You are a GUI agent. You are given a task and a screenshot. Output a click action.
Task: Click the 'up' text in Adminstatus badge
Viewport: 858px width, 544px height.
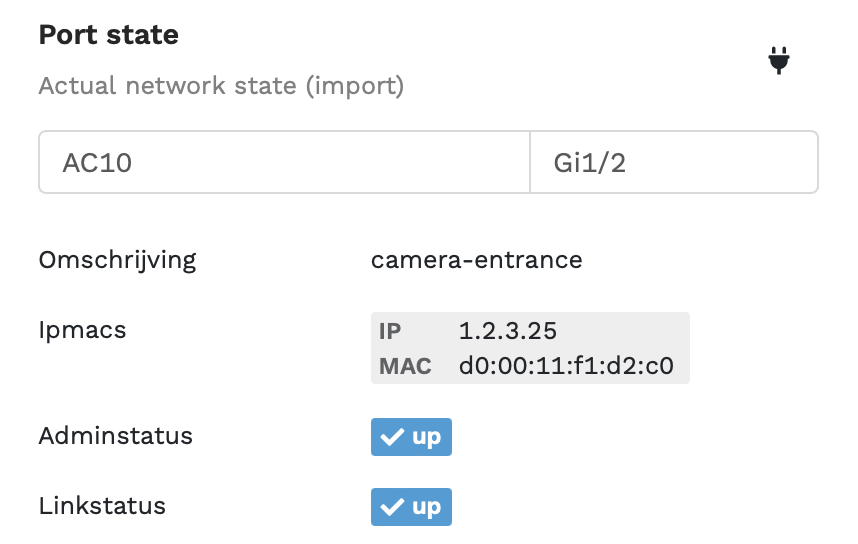click(426, 438)
